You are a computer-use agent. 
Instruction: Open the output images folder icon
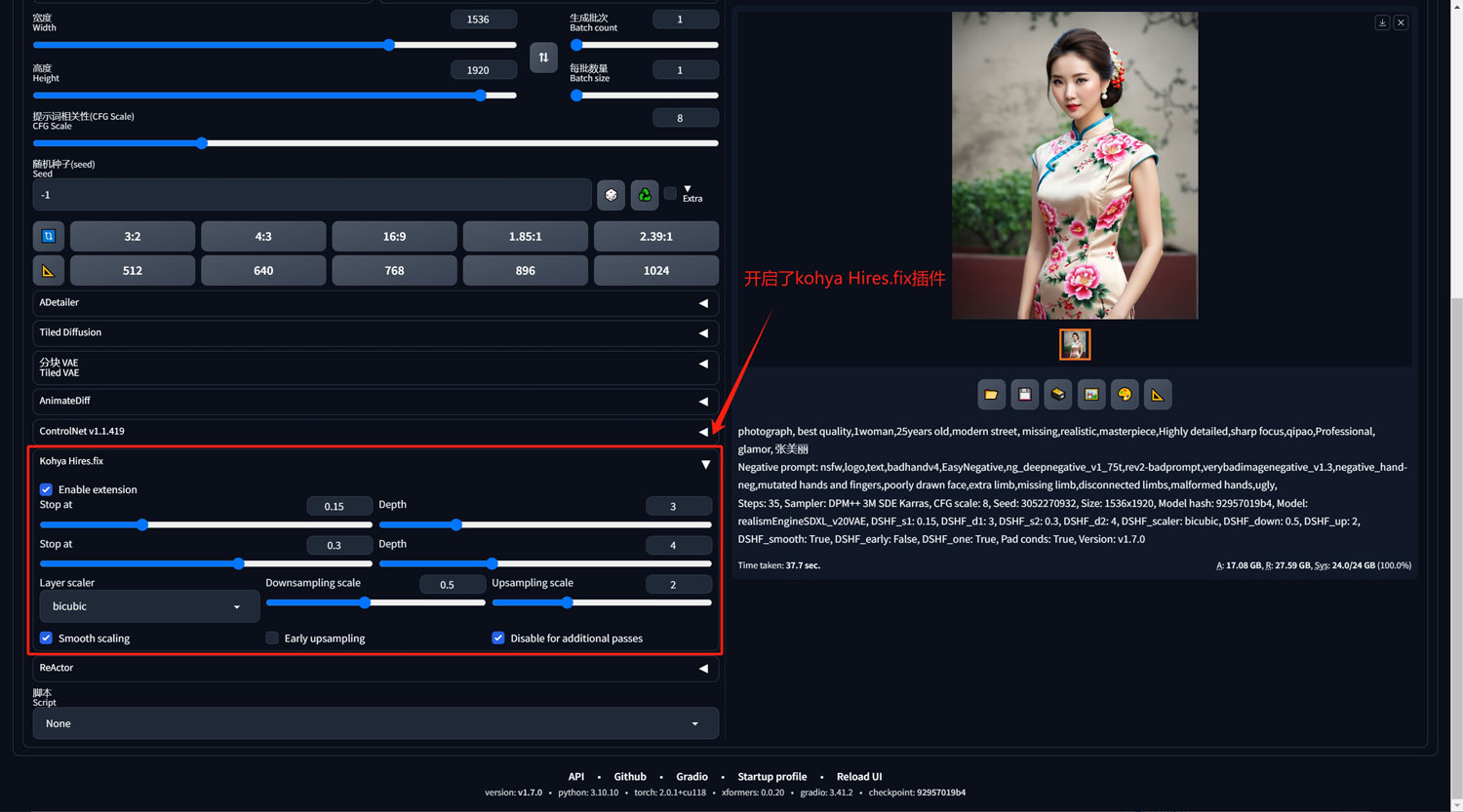click(x=991, y=395)
